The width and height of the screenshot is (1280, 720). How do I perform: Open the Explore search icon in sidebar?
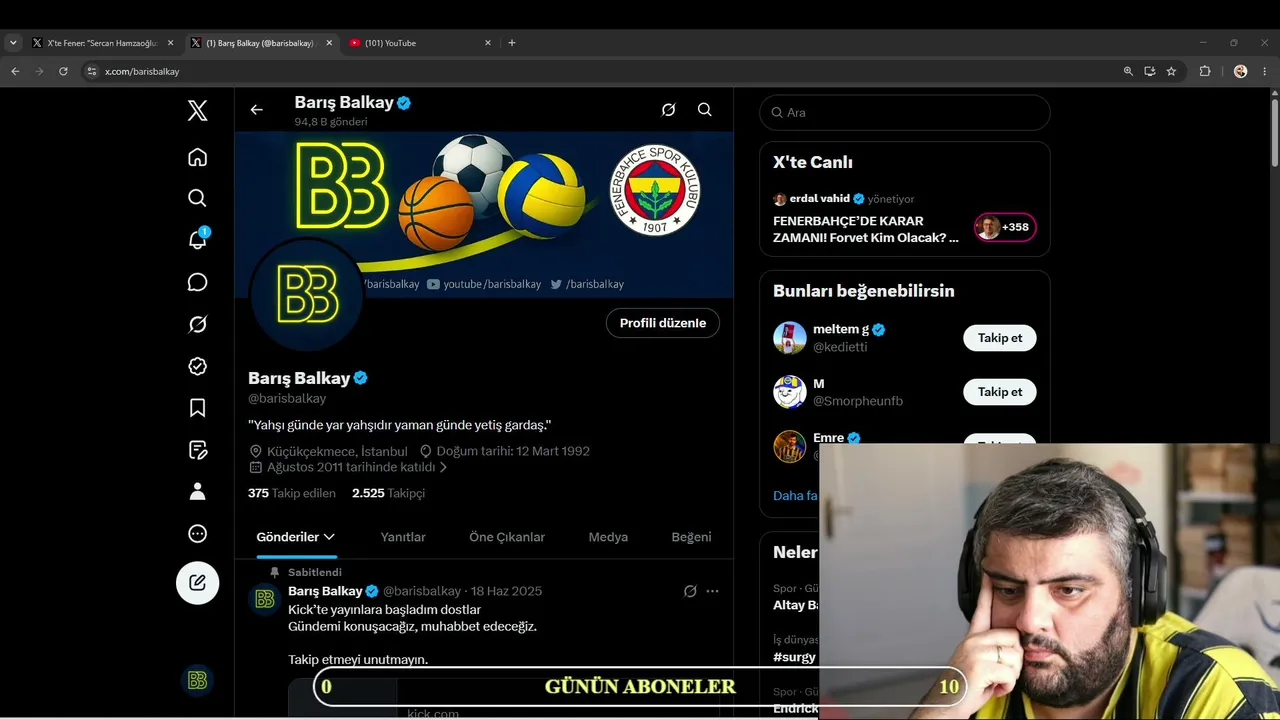(x=198, y=198)
